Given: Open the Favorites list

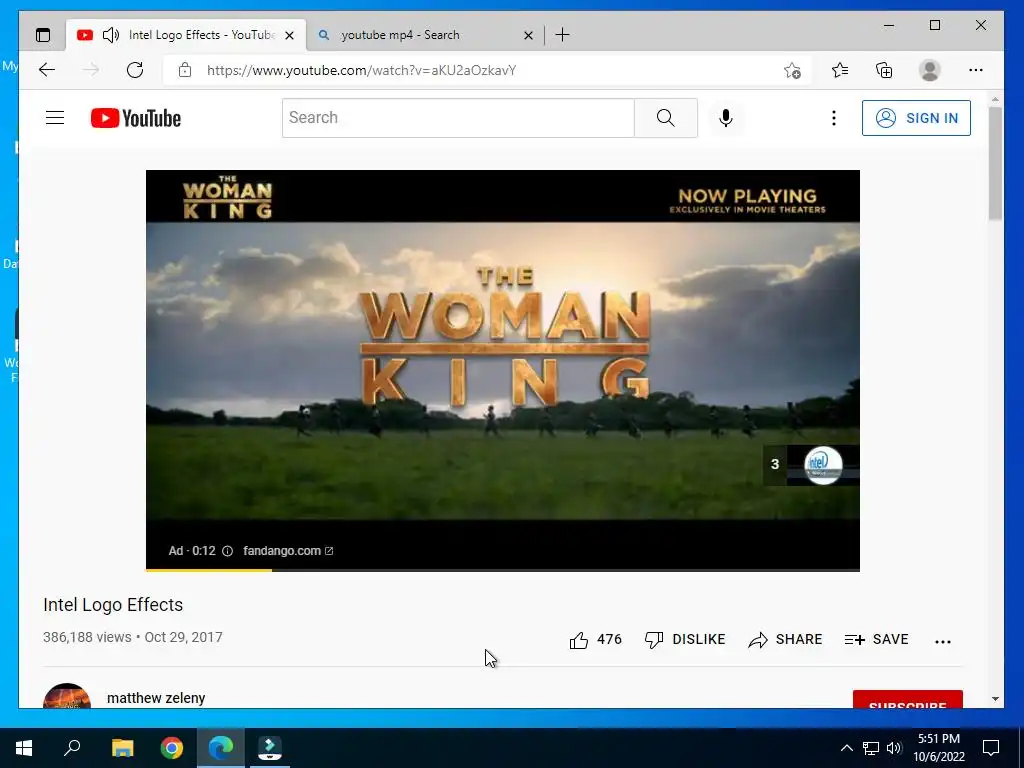Looking at the screenshot, I should click(840, 70).
